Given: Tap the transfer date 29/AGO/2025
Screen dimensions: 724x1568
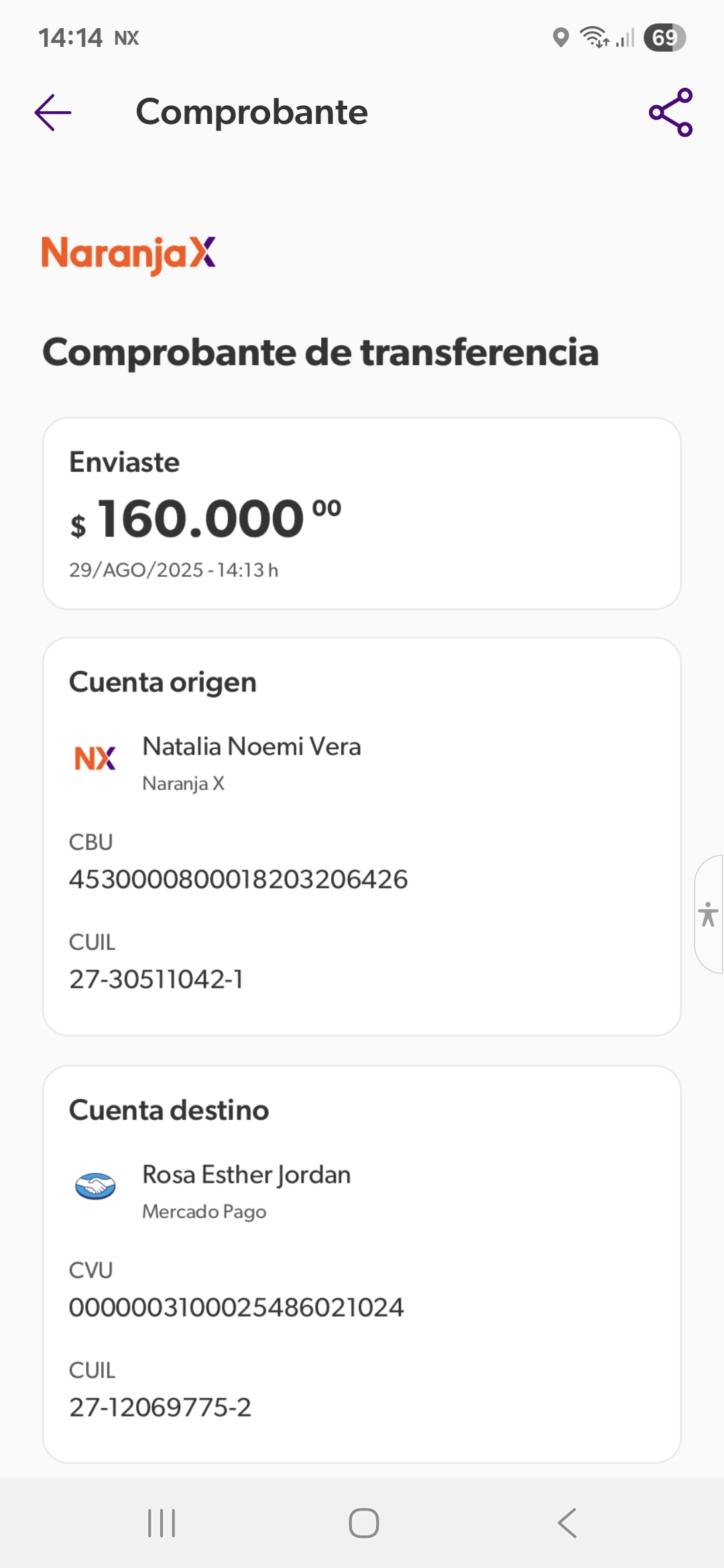Looking at the screenshot, I should point(137,570).
